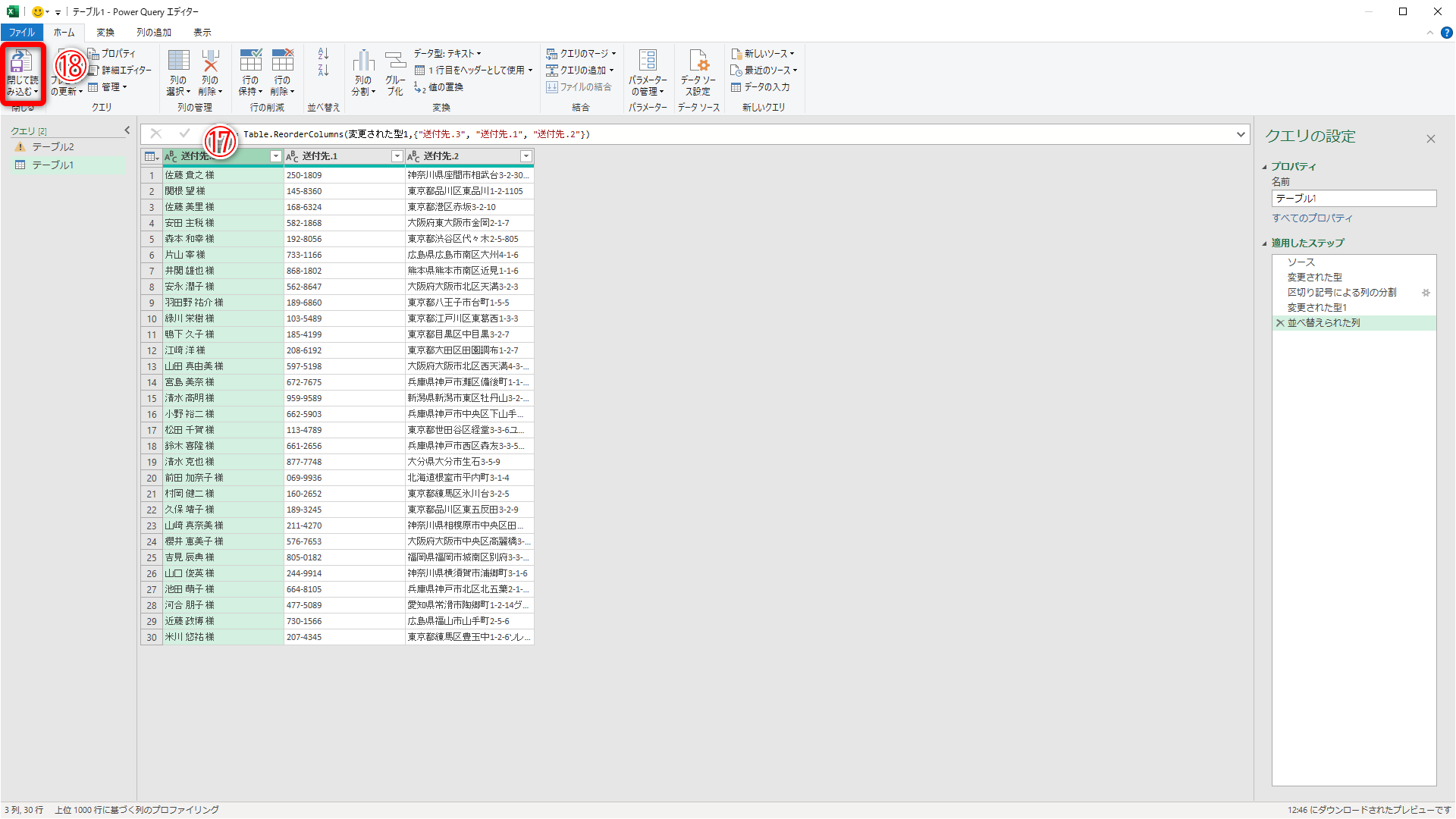Screen dimensions: 1456x819
Task: Sort descending with the Z-A icon
Action: (x=323, y=71)
